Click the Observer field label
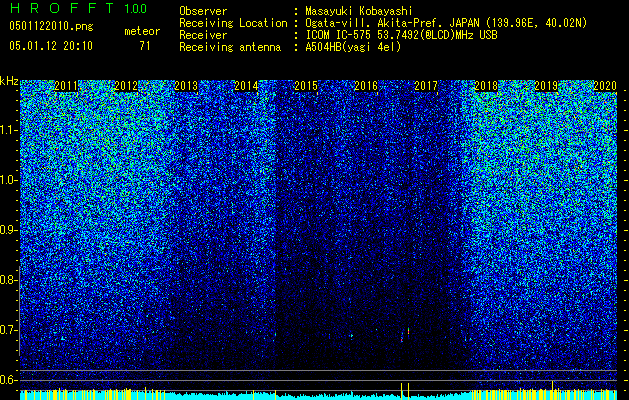 pyautogui.click(x=203, y=11)
